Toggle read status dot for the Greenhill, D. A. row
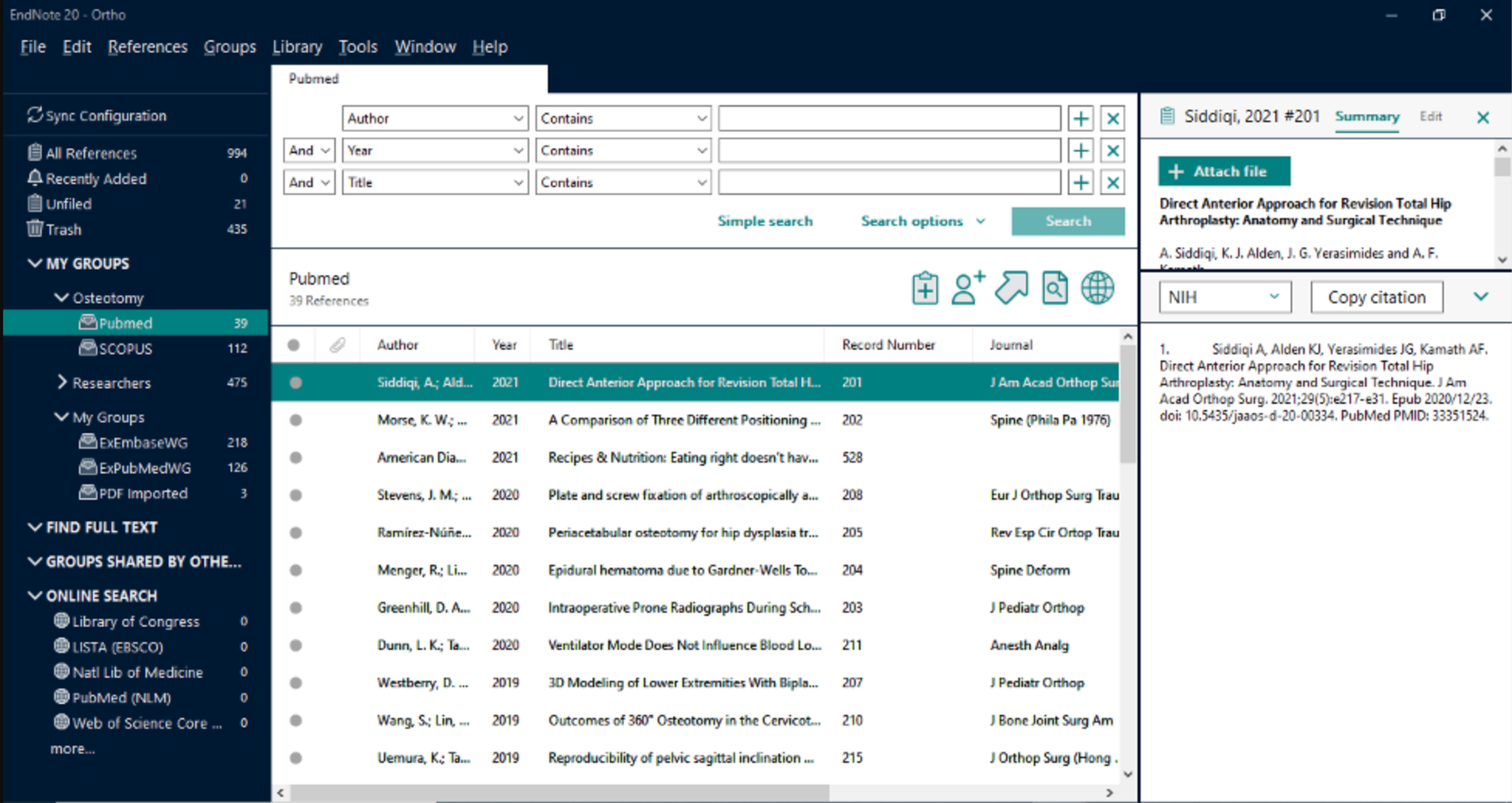Viewport: 1512px width, 803px height. [296, 608]
